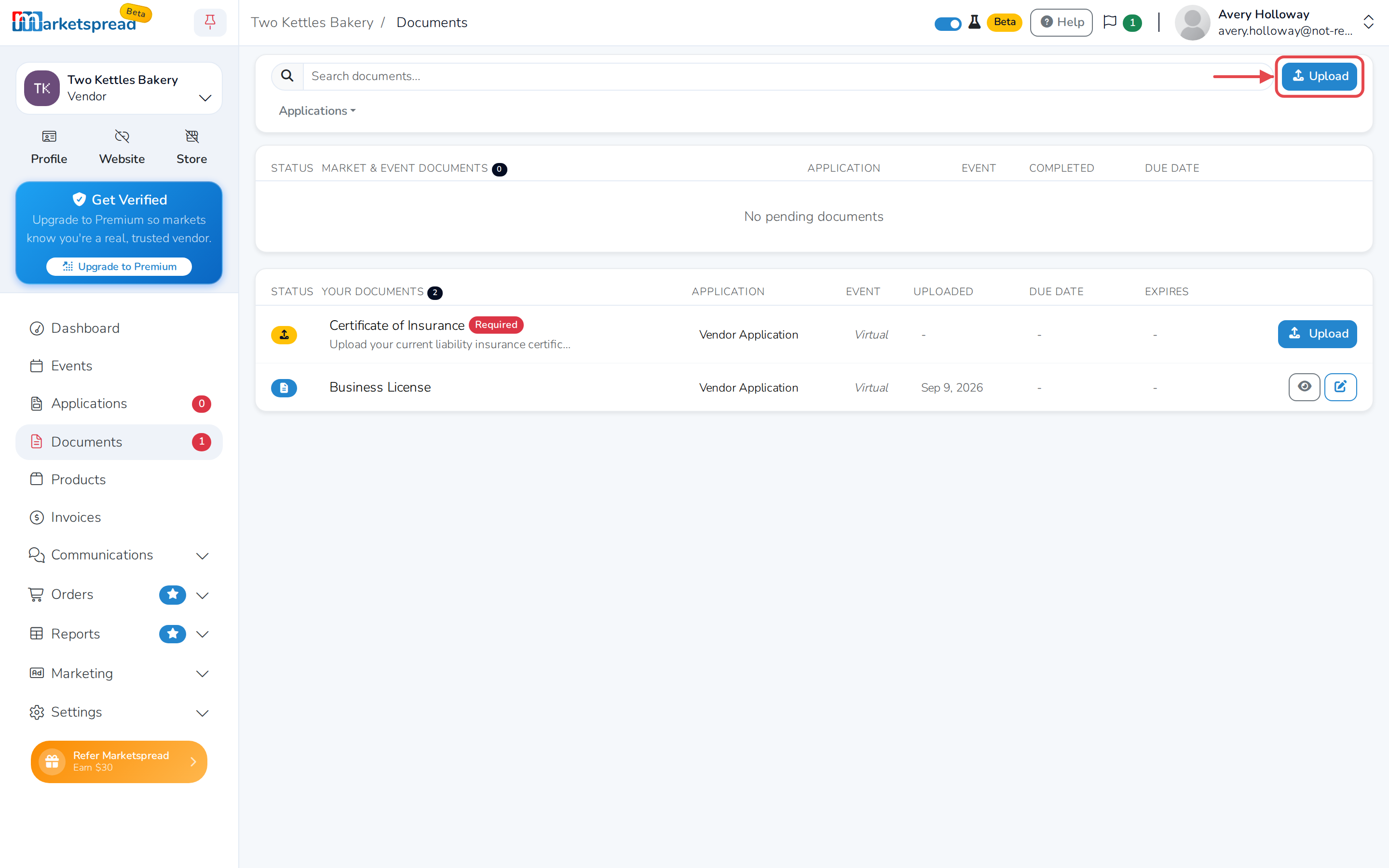Expand the Marketing menu
Screen dimensions: 1389x868
(202, 674)
